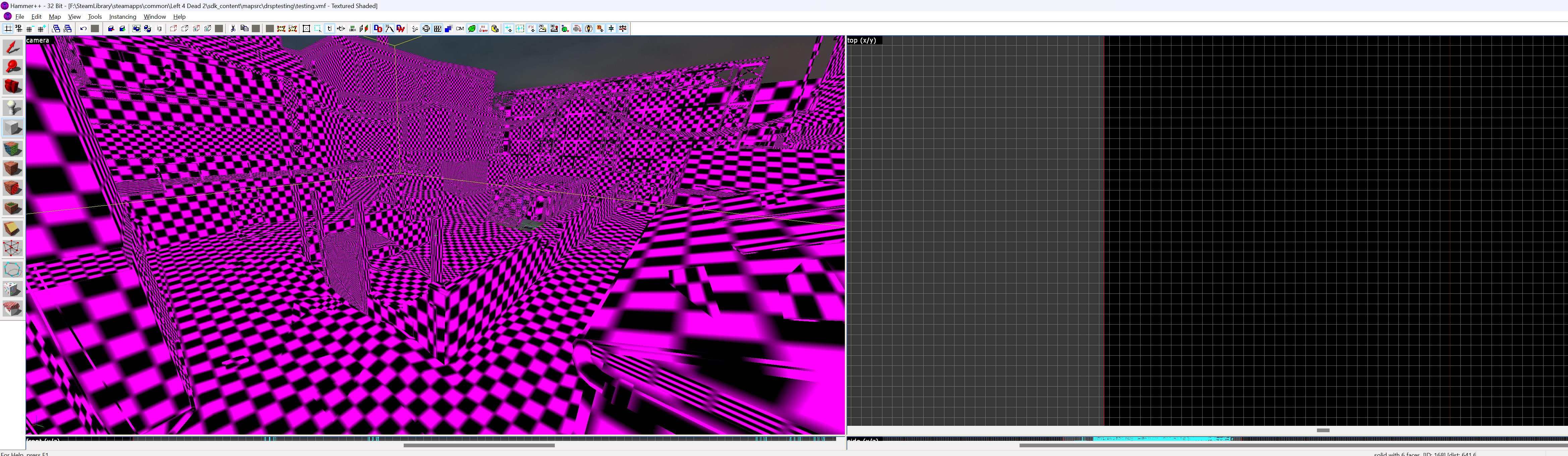Screen dimensions: 1568x456
Task: Click the Cut scissors button
Action: click(x=233, y=28)
